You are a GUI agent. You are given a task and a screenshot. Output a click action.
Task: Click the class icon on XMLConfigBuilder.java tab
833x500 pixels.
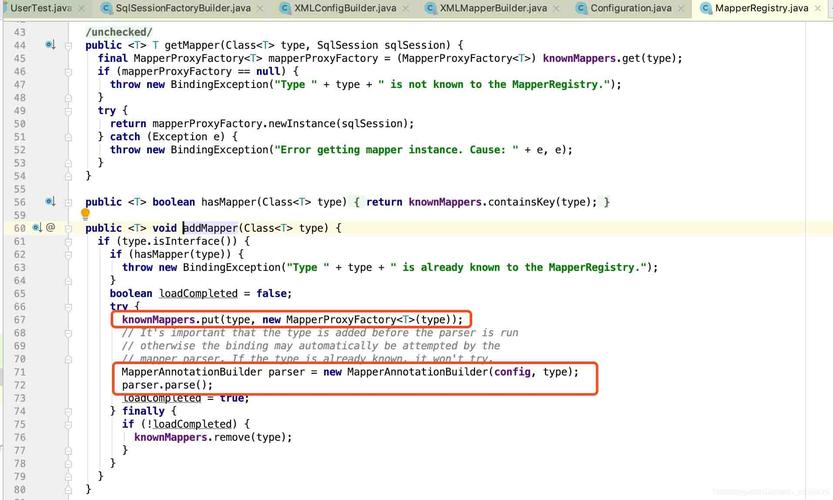pos(285,8)
